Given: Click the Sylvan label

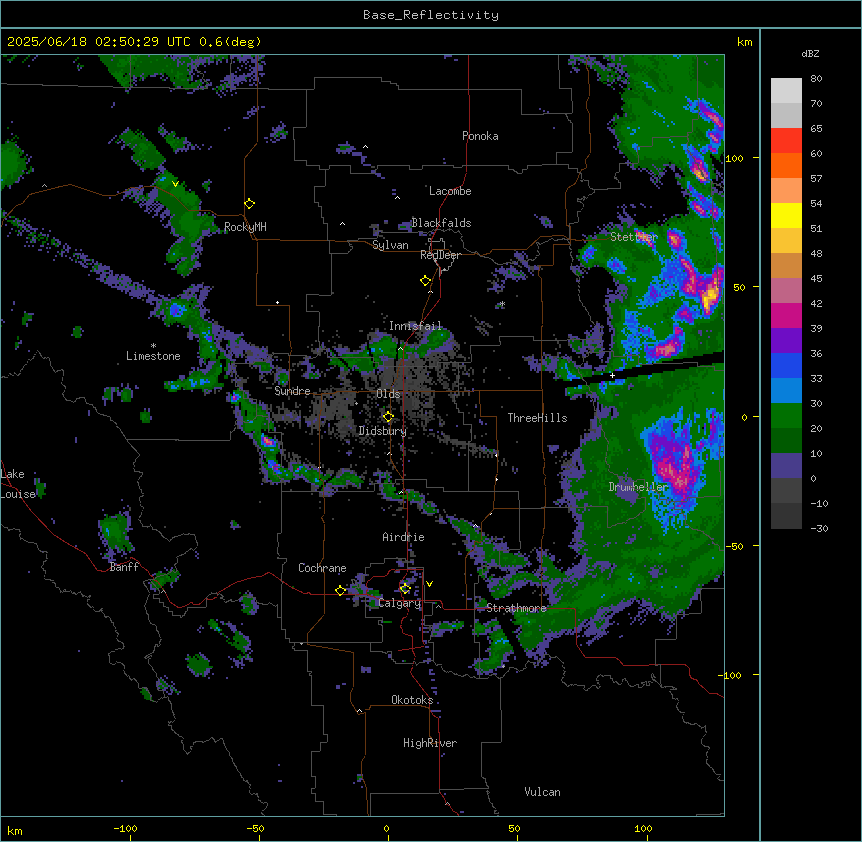Looking at the screenshot, I should coord(390,245).
